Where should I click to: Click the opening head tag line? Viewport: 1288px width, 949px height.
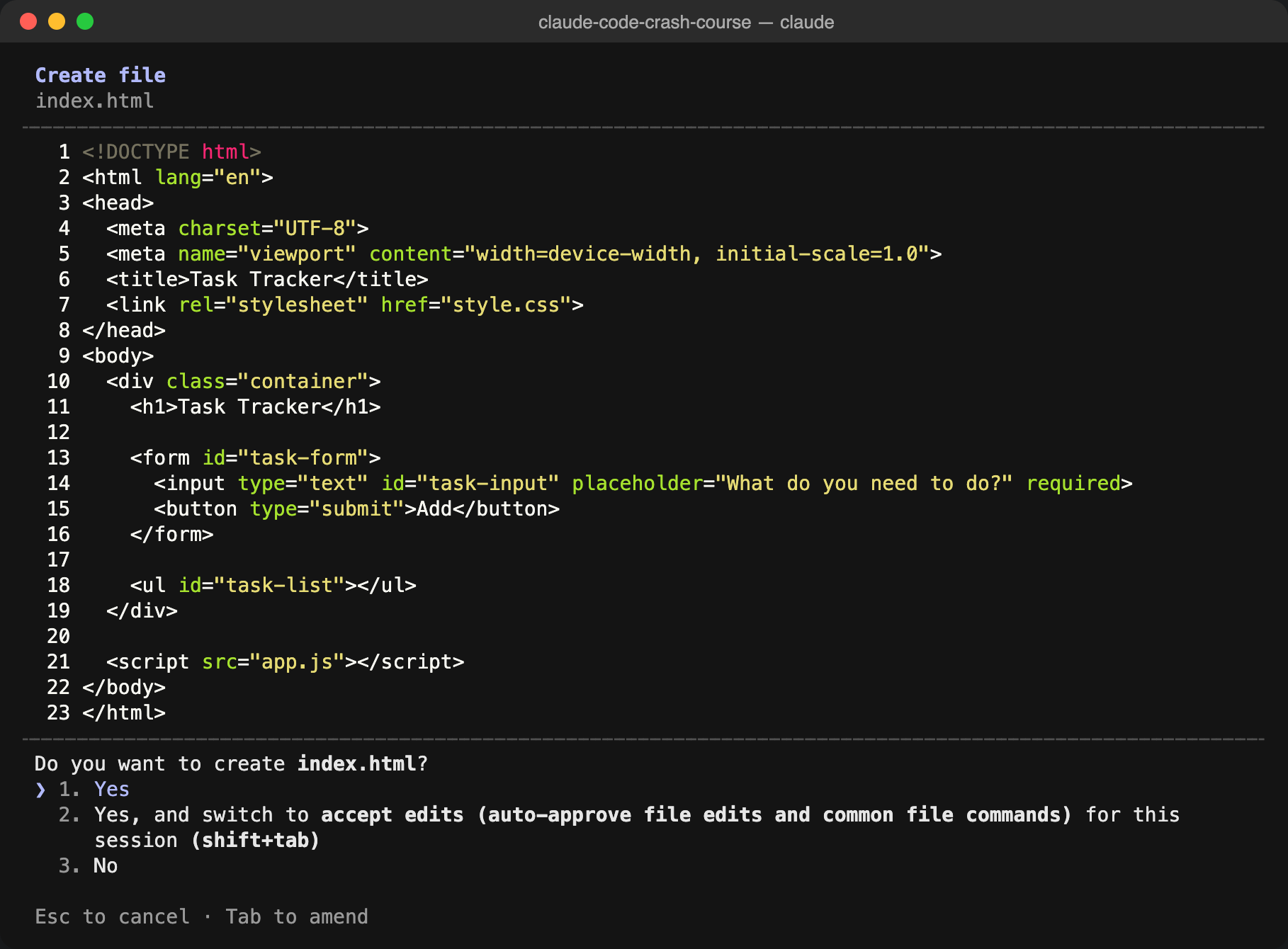pos(118,203)
